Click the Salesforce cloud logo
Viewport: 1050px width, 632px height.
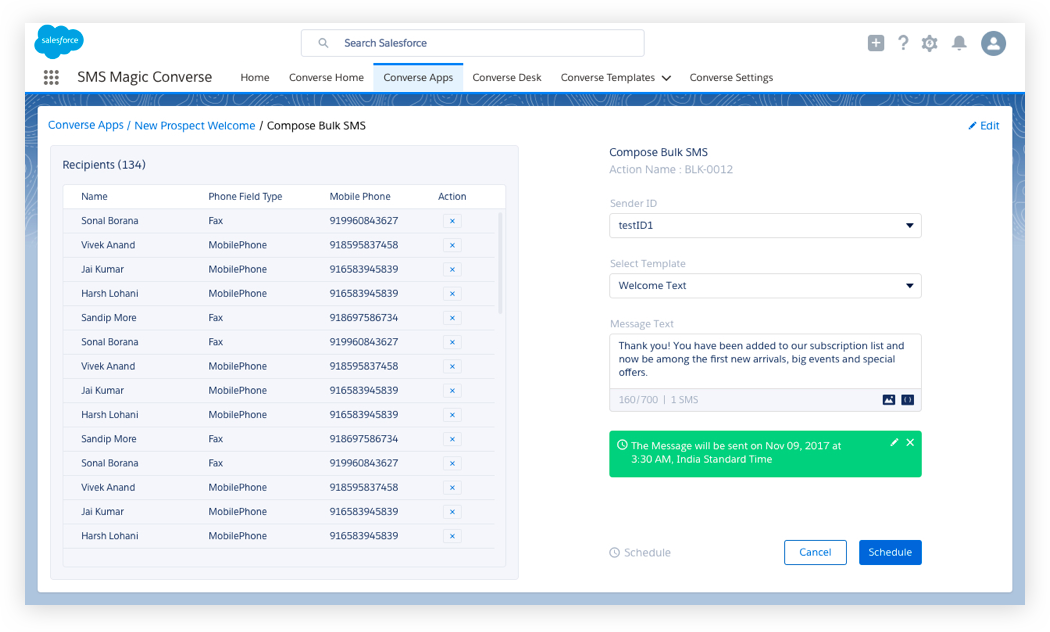[59, 42]
